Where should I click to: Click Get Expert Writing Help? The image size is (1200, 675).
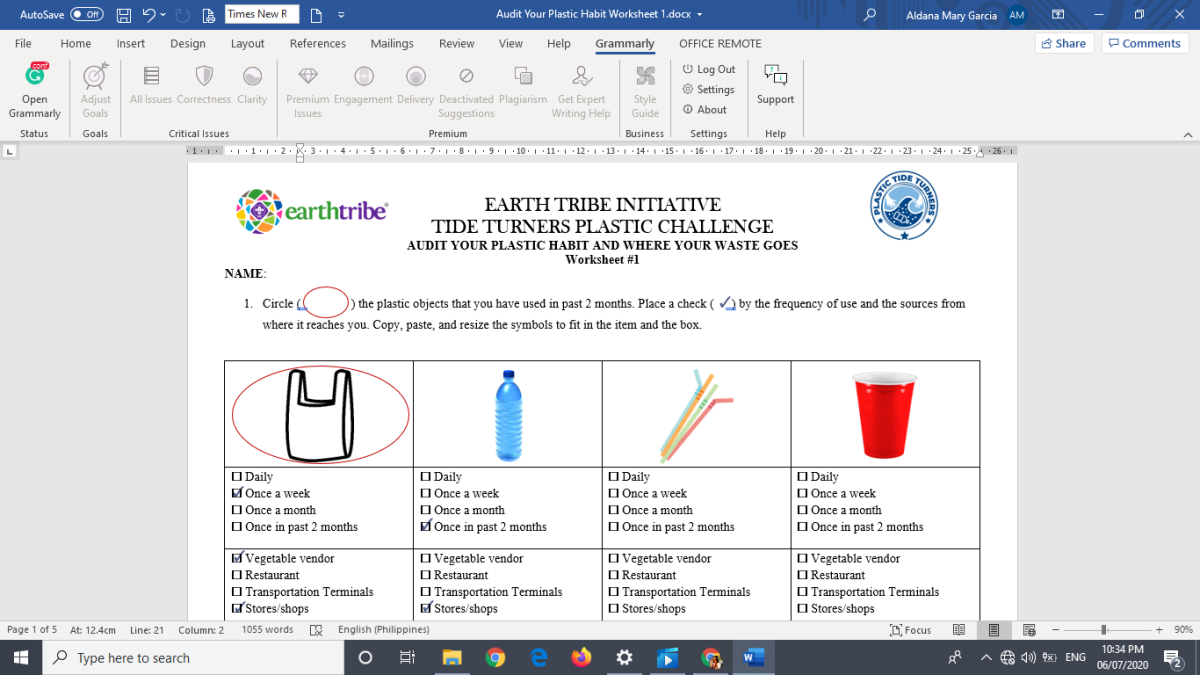click(x=581, y=88)
